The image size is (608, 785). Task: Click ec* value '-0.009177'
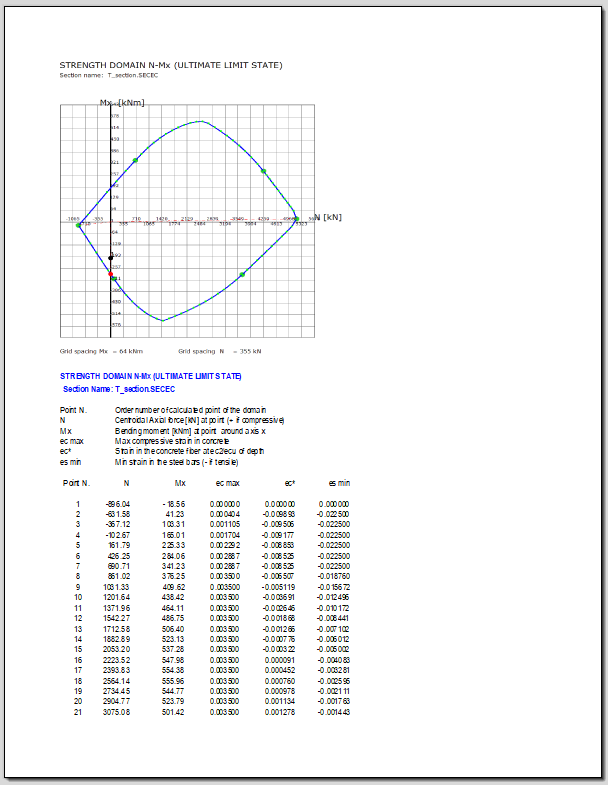point(278,535)
